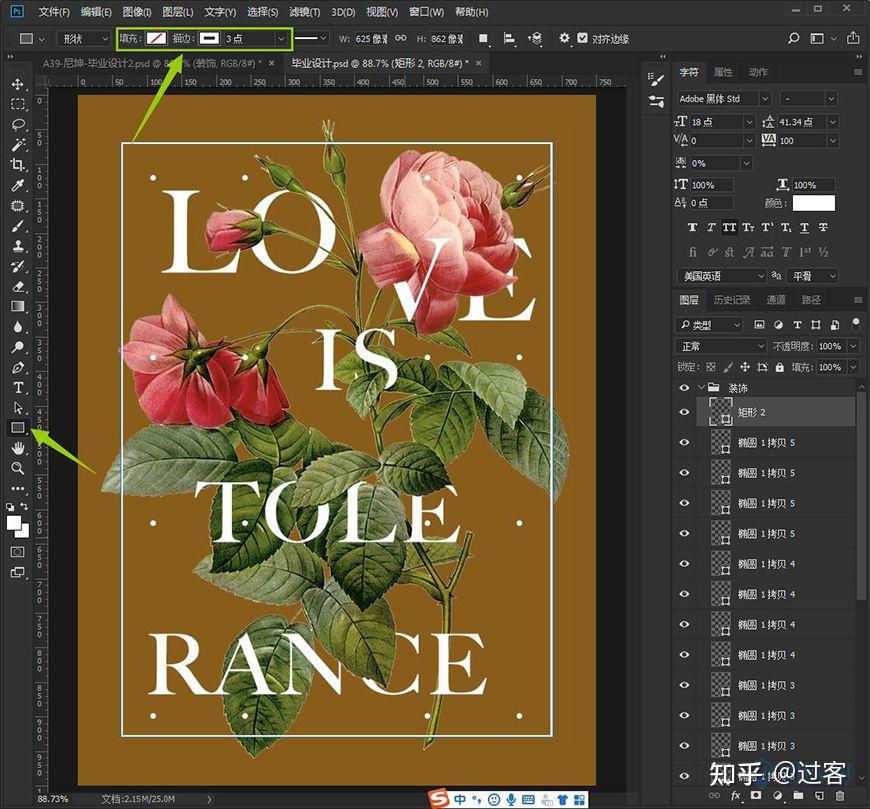Hide the 装饰 group layer
The width and height of the screenshot is (870, 809).
(684, 387)
